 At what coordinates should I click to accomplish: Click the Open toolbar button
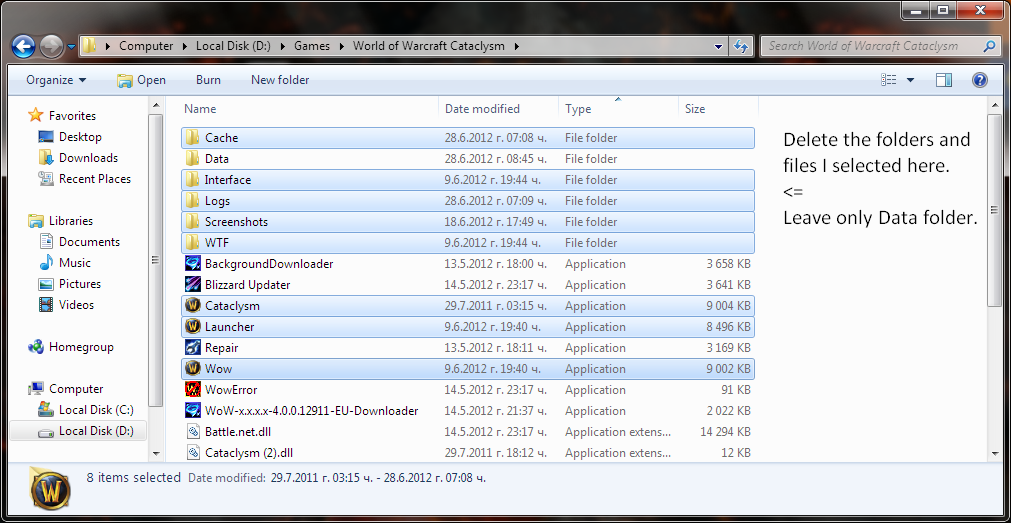[141, 80]
